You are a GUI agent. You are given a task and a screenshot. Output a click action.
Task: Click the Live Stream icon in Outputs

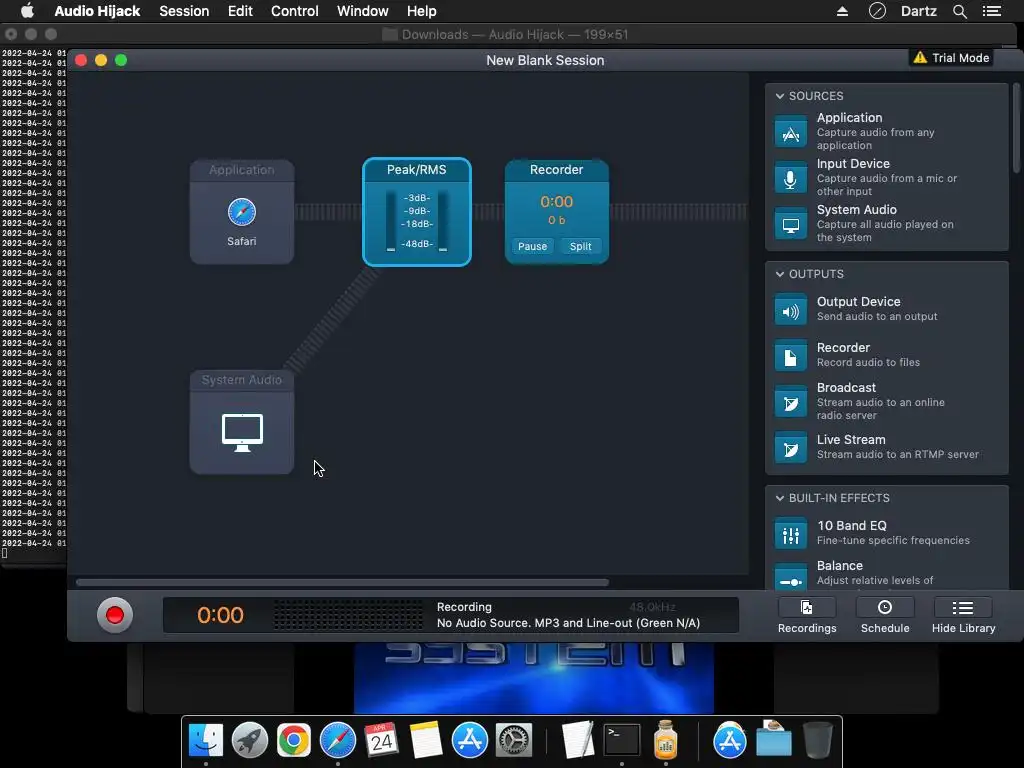coord(790,447)
